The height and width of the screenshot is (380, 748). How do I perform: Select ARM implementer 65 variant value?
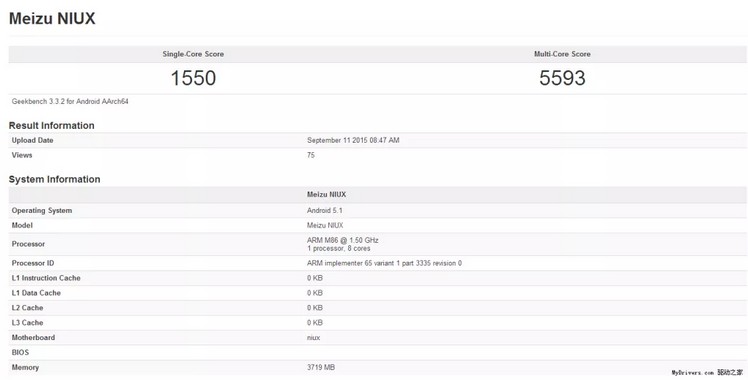(x=384, y=263)
